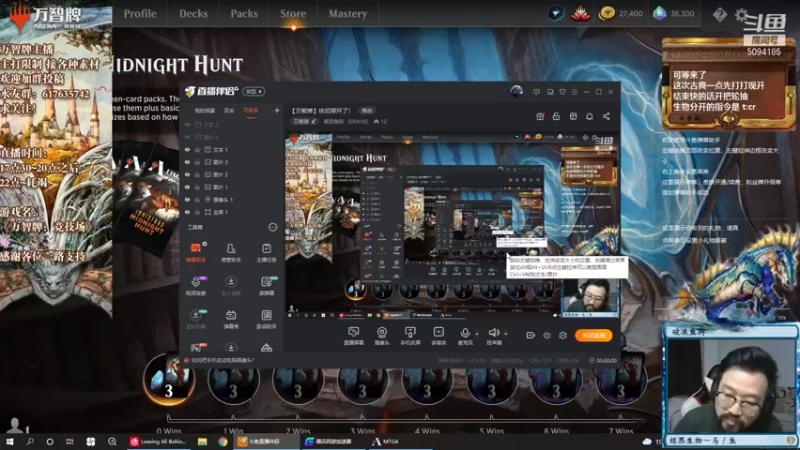The height and width of the screenshot is (450, 800).
Task: Click the pencil edit icon next to 万智牌 tag
Action: point(314,121)
